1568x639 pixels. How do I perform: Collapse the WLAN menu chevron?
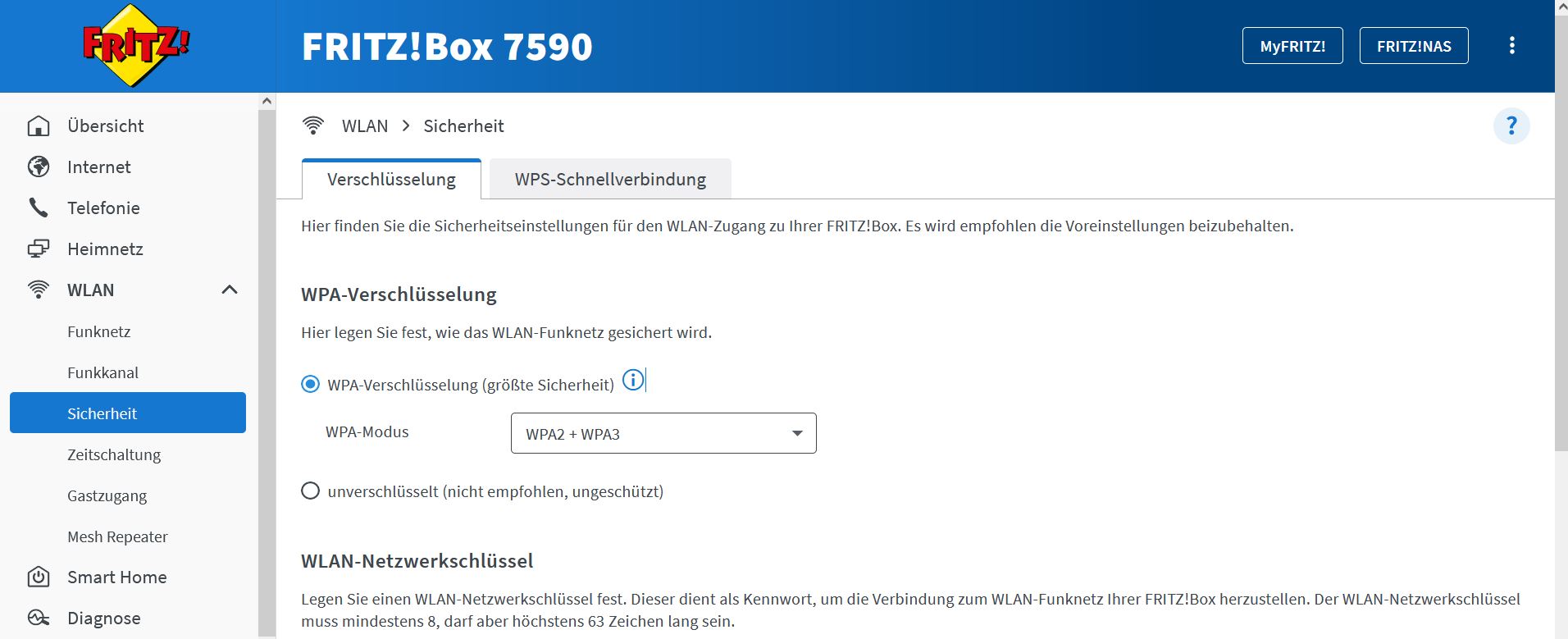230,290
